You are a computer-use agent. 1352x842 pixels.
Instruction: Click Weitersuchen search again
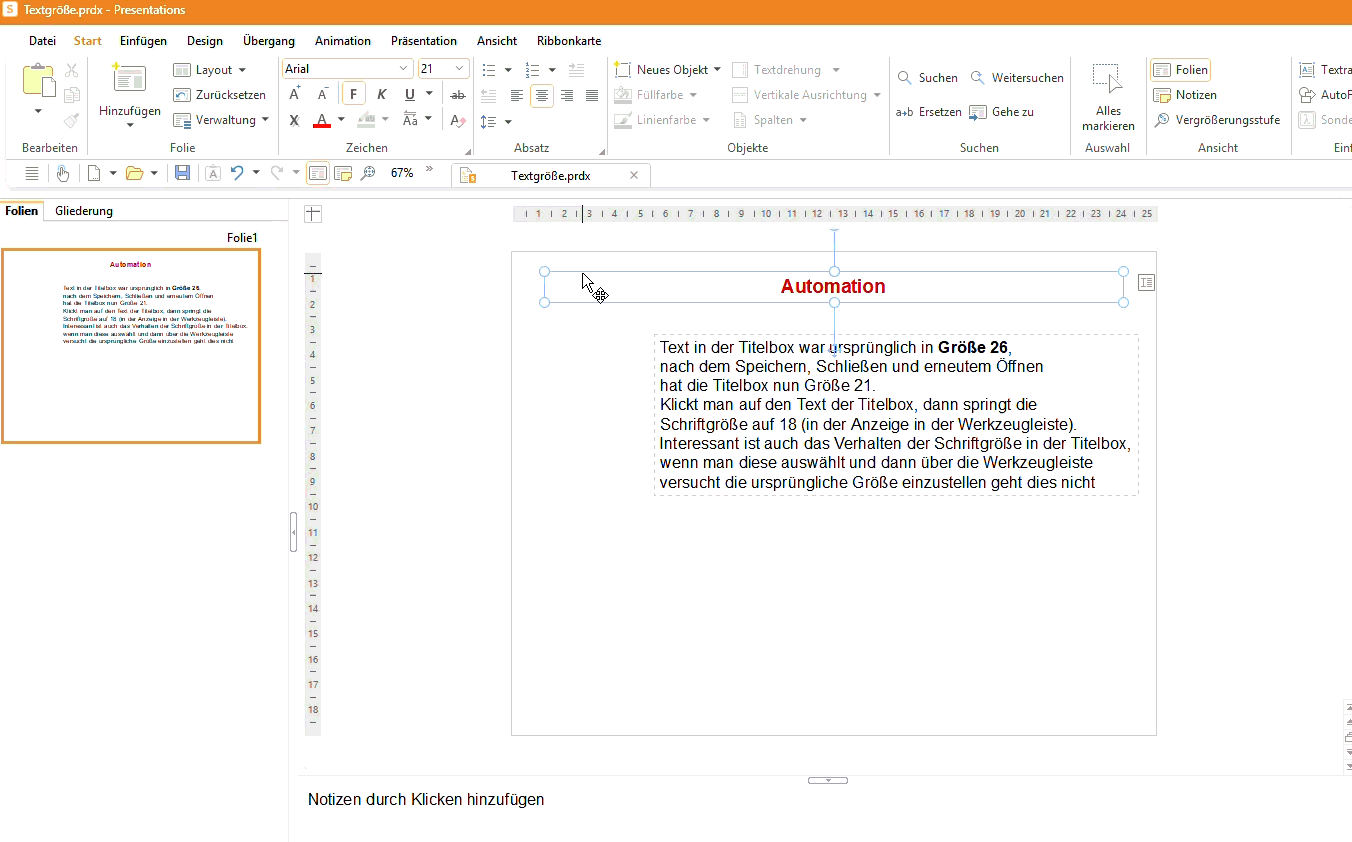click(x=1017, y=77)
